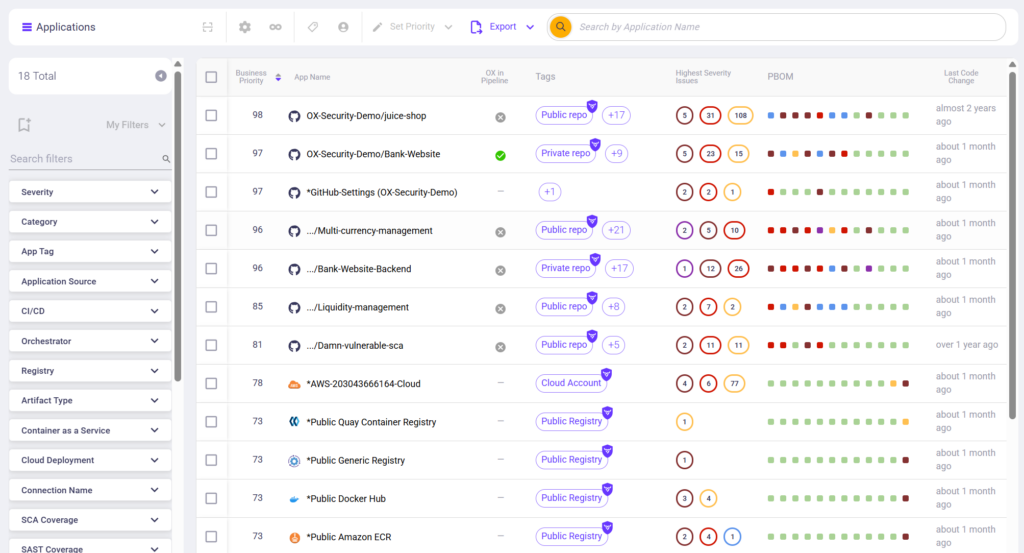
Task: Click the Public repo tag on juice-shop
Action: point(564,115)
